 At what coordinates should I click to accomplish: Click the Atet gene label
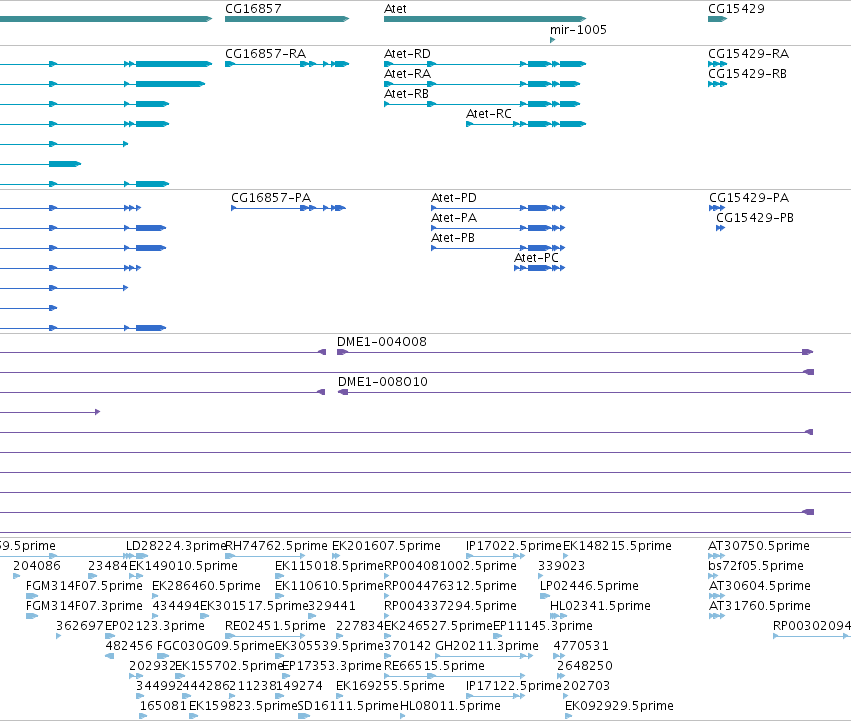coord(395,9)
